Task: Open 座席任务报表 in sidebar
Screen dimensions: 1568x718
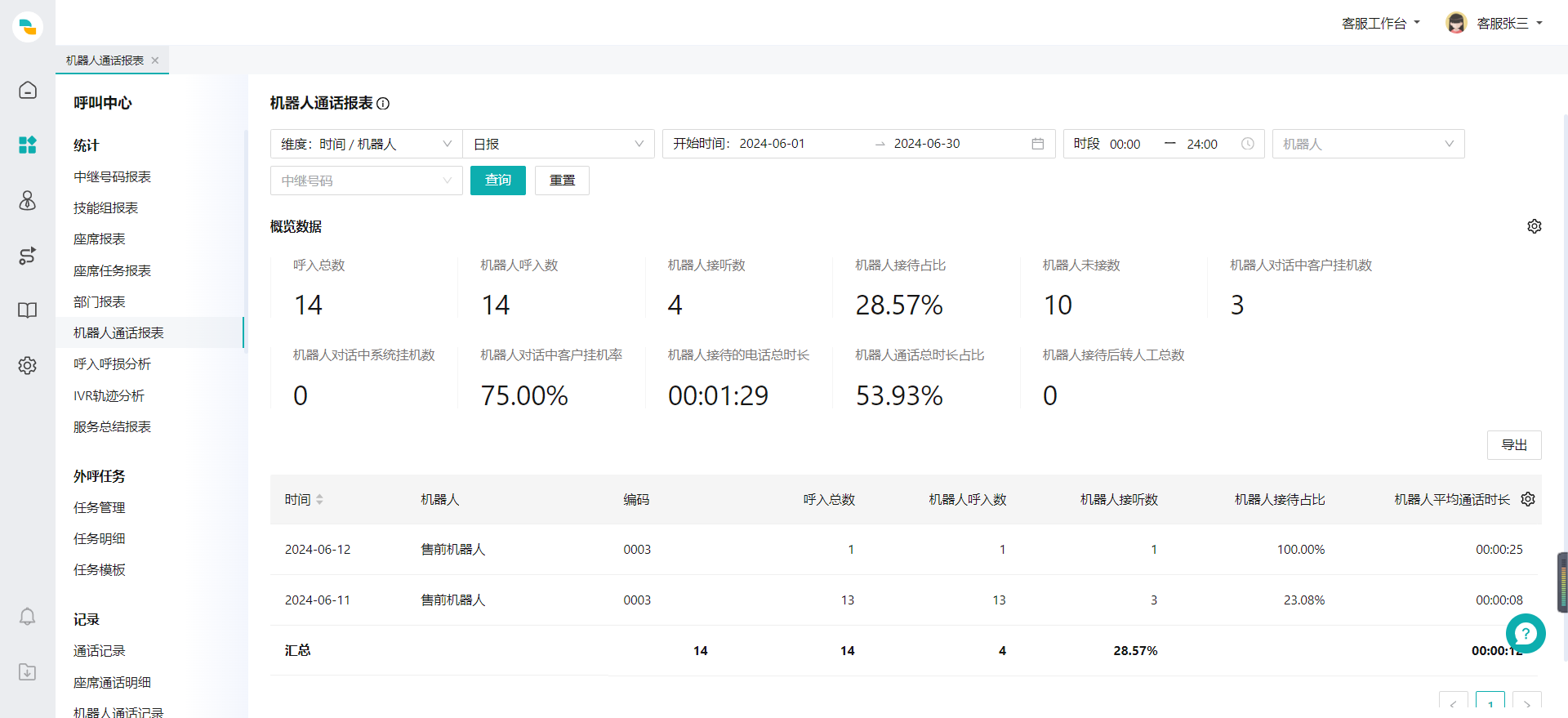Action: tap(112, 271)
